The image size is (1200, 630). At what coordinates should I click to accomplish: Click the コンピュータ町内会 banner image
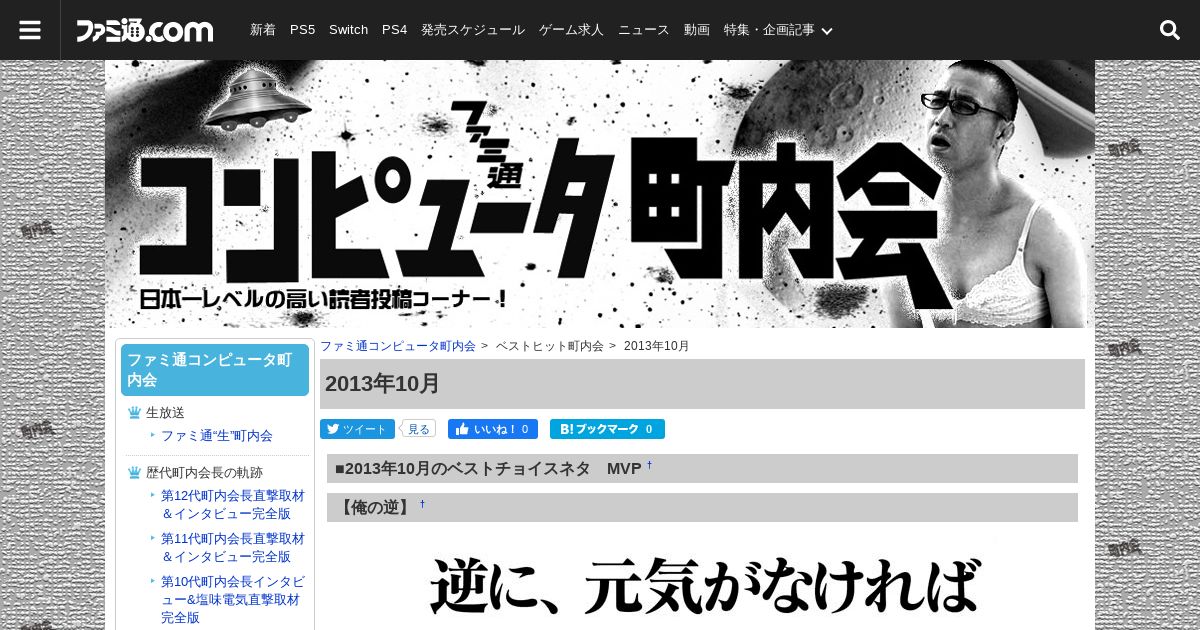tap(600, 194)
